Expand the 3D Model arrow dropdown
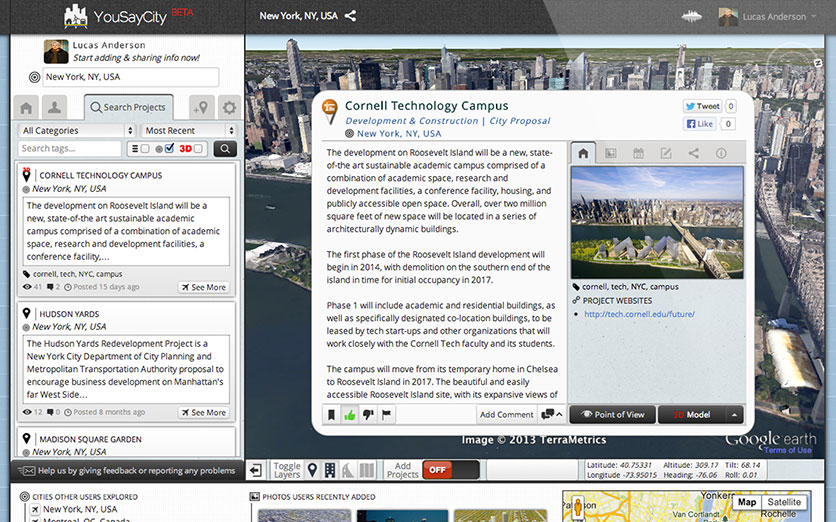Screen dimensions: 836x522 (x=735, y=414)
